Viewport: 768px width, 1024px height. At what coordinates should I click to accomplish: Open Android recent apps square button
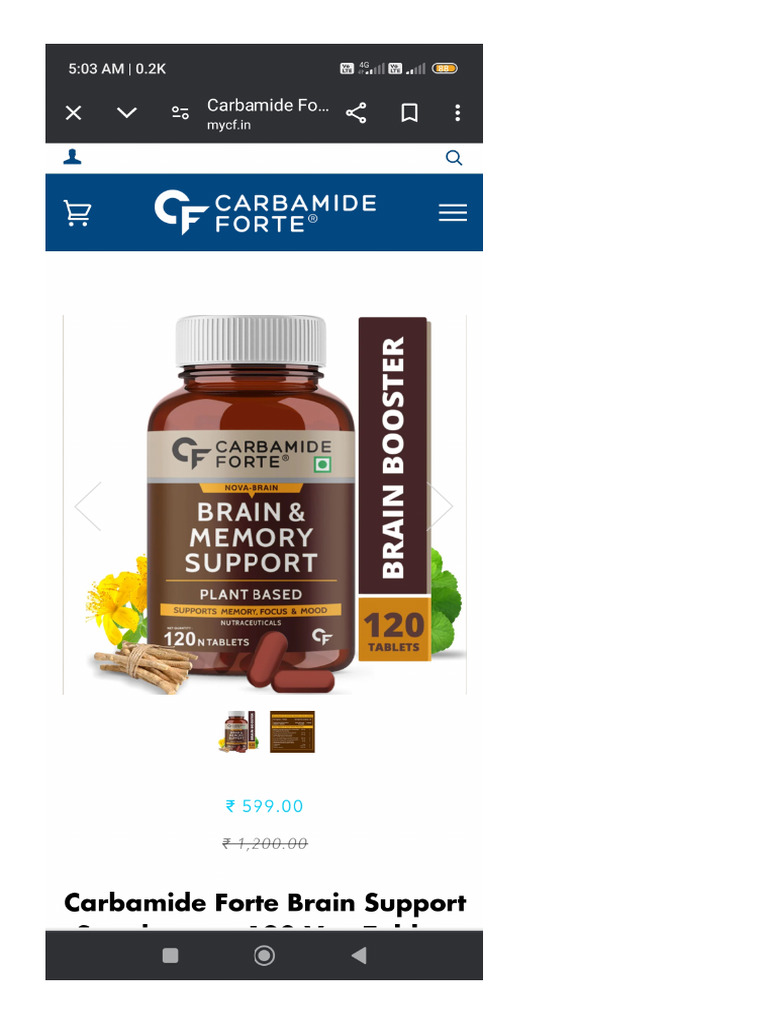click(170, 955)
